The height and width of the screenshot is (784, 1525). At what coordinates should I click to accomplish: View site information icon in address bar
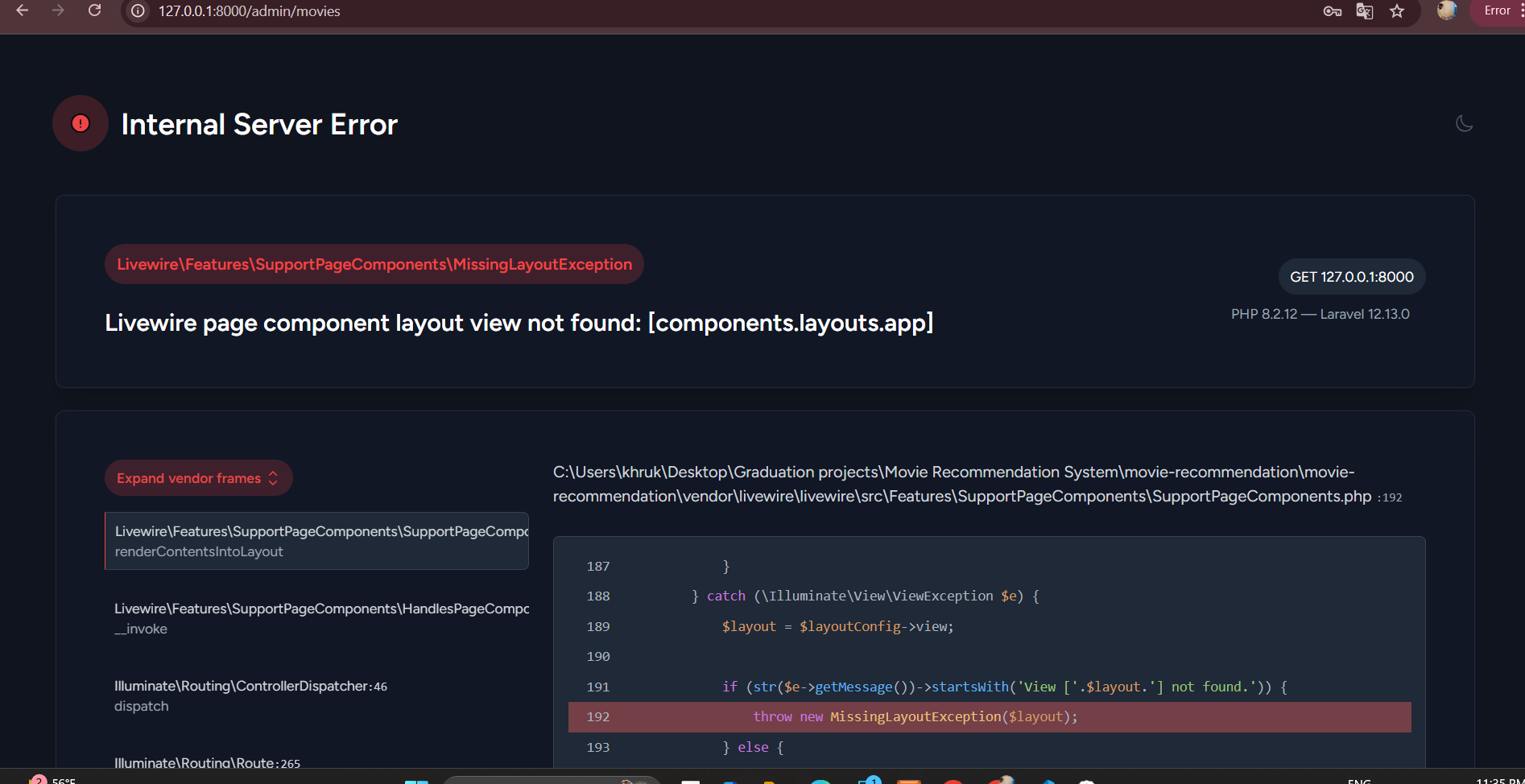coord(138,11)
